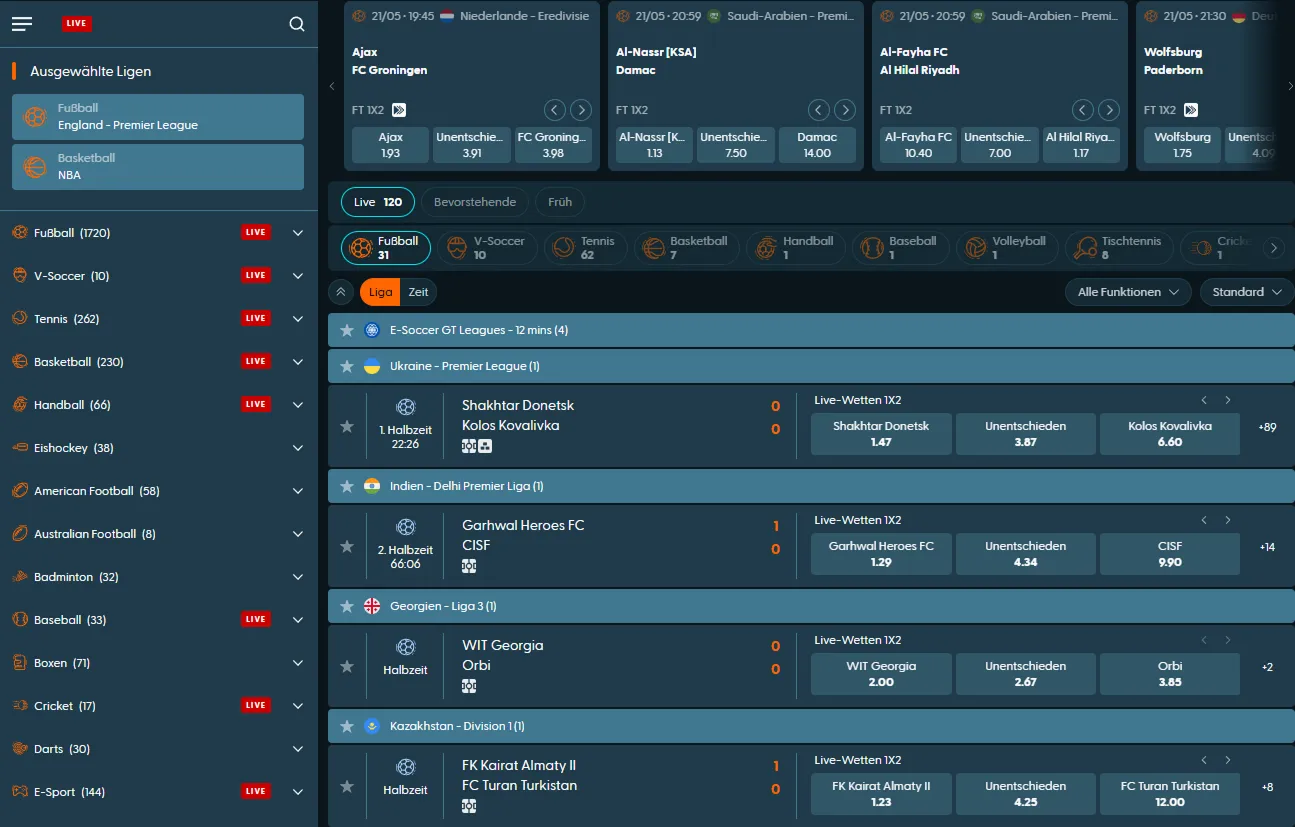This screenshot has height=827, width=1295.
Task: Open statistics icon for WIT Georgia match
Action: point(469,686)
